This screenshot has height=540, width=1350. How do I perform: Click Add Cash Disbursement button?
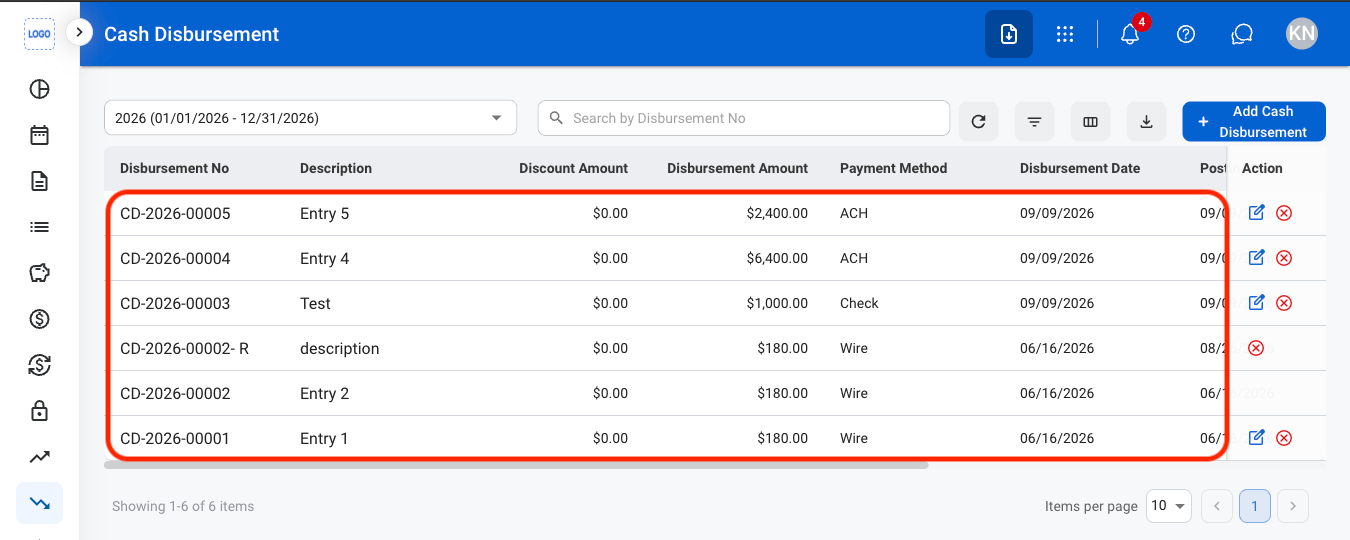coord(1254,122)
